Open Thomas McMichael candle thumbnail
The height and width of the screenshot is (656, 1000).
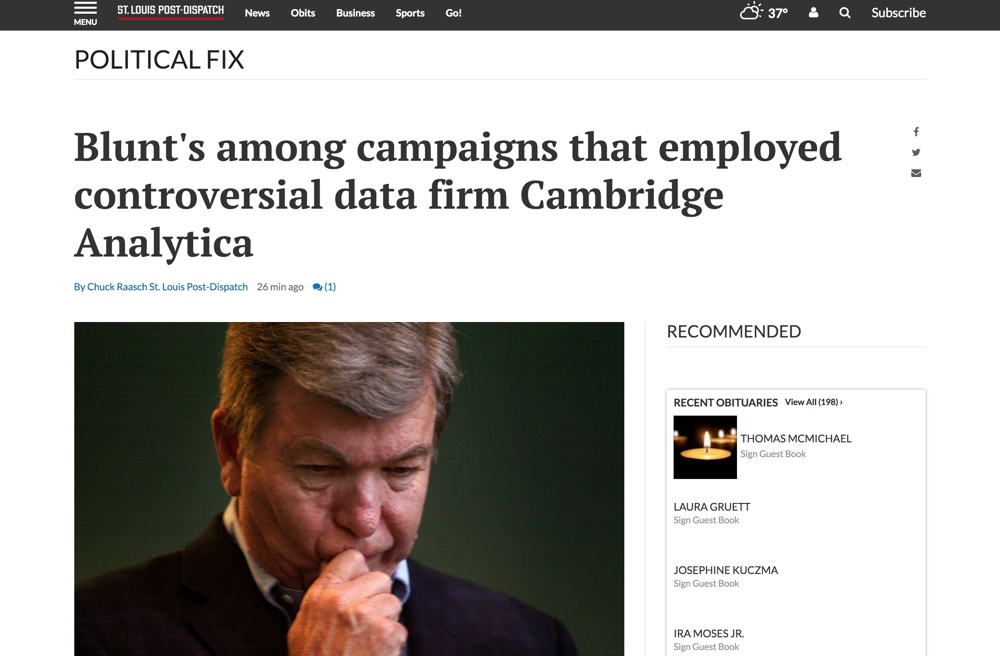pos(705,447)
